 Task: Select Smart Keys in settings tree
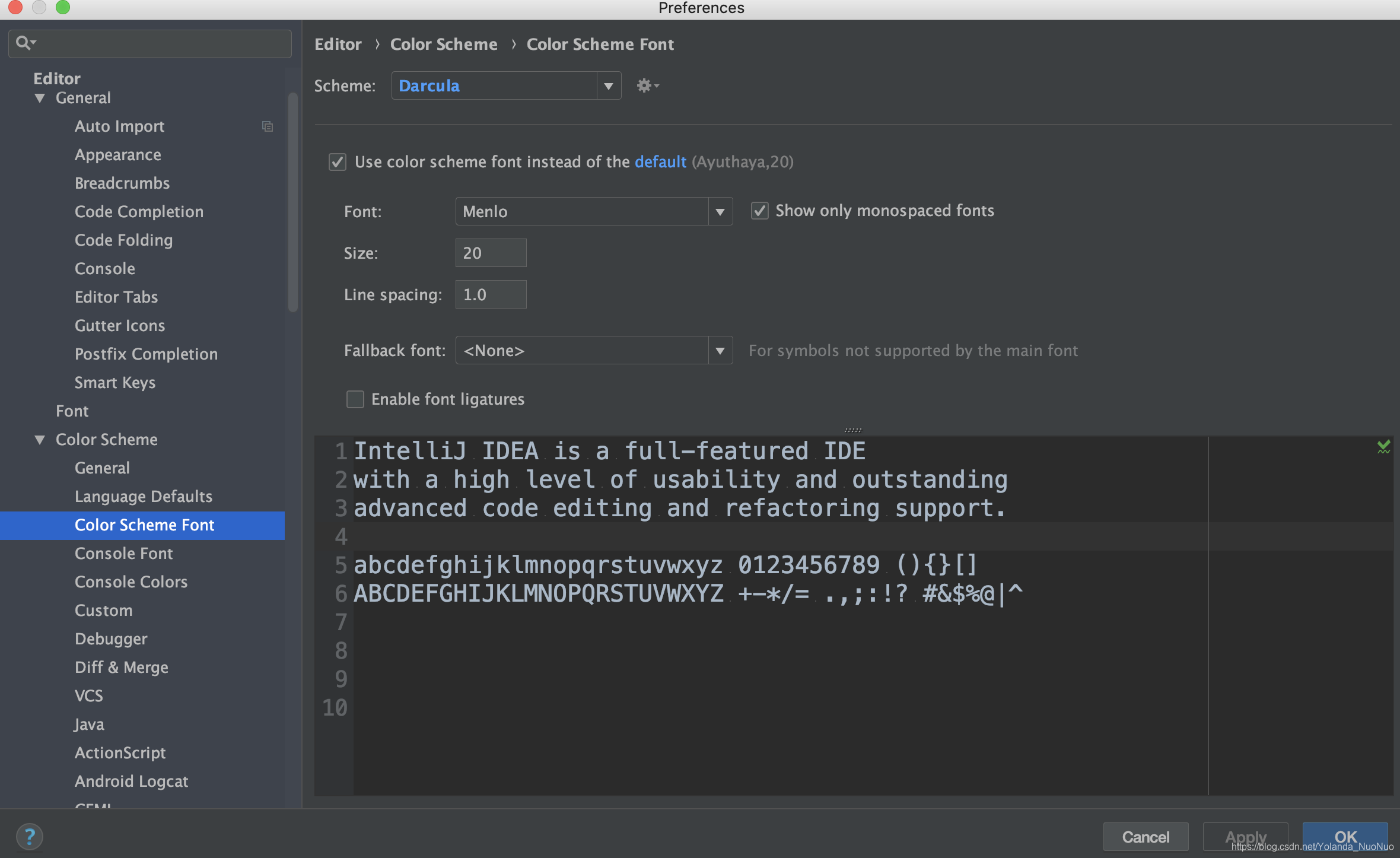pyautogui.click(x=115, y=383)
